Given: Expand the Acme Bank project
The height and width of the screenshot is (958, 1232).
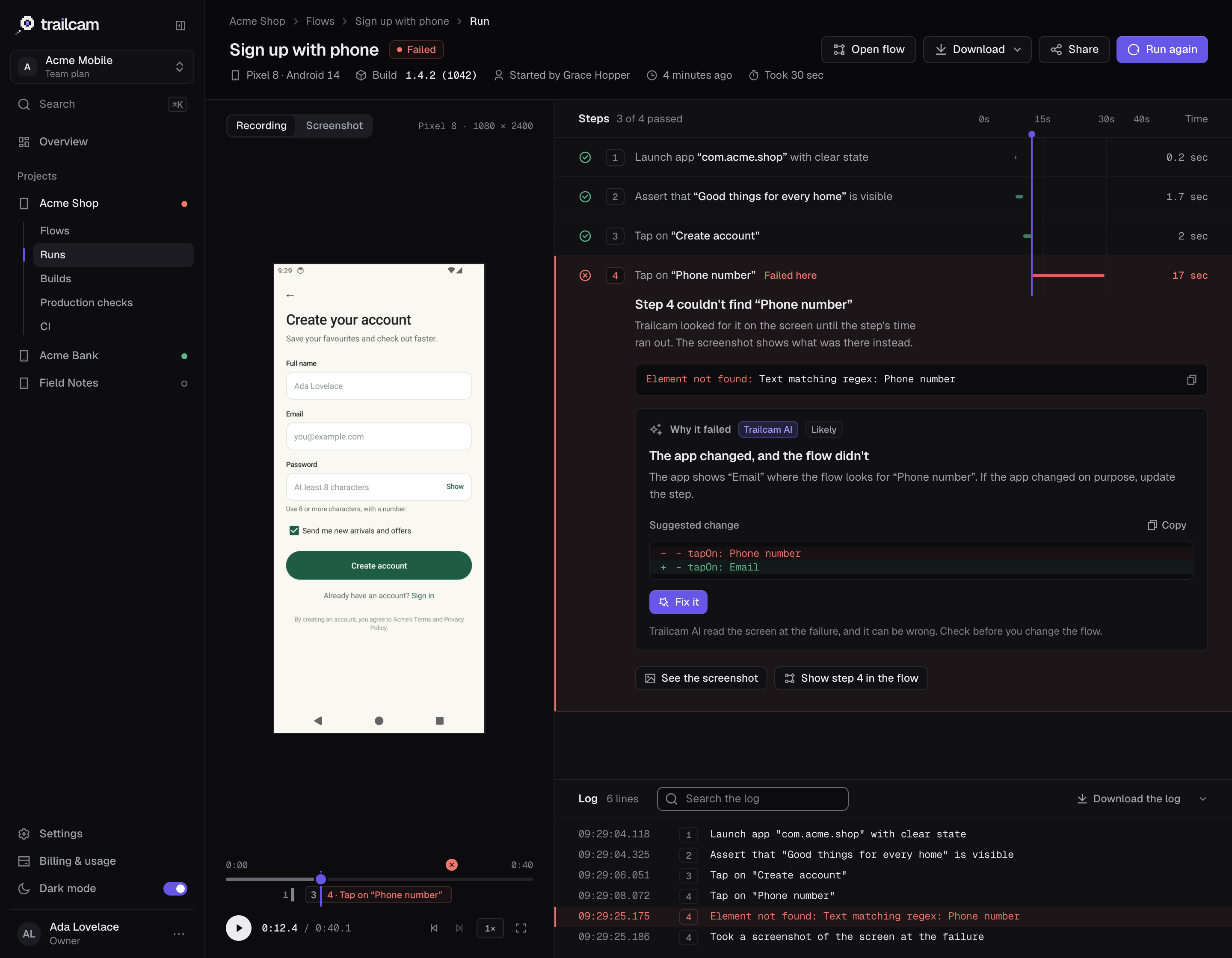Looking at the screenshot, I should 102,355.
